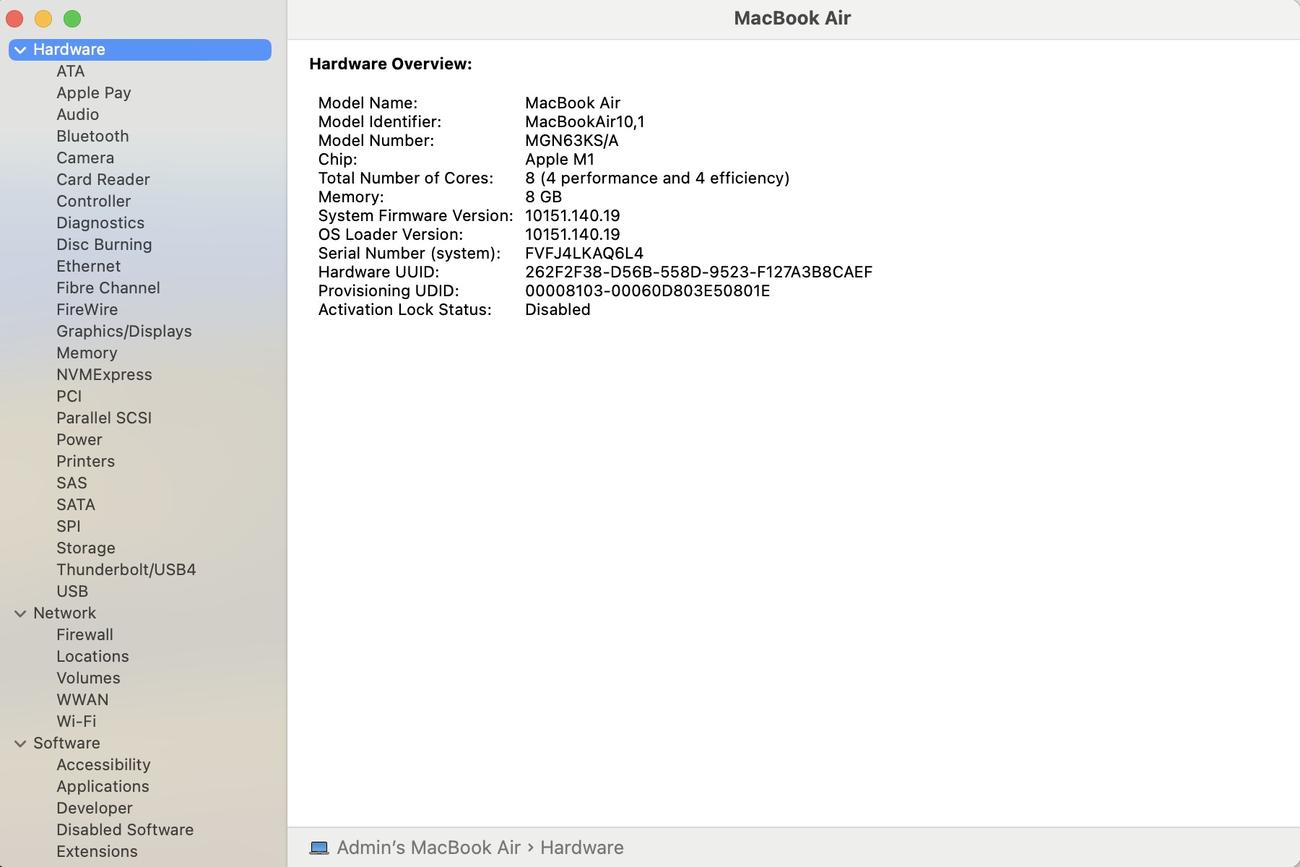Viewport: 1300px width, 867px height.
Task: Collapse the Hardware section chevron
Action: click(x=20, y=50)
